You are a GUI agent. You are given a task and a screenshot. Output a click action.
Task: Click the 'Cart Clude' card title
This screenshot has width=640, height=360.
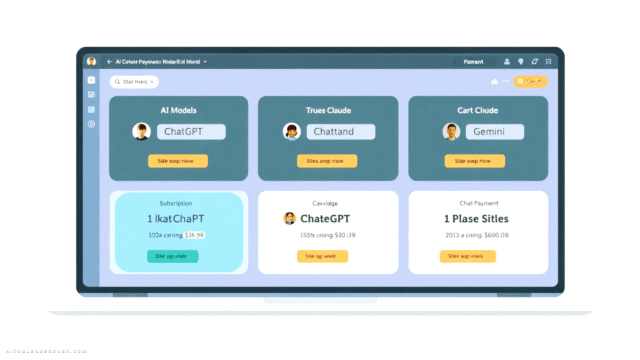tap(478, 110)
